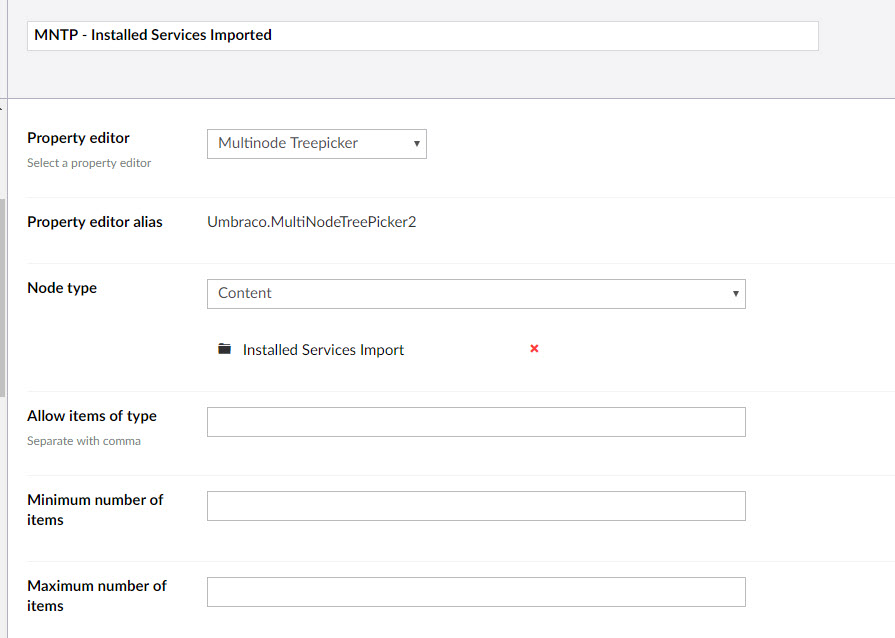Expand the Node type Content dropdown

click(x=475, y=294)
